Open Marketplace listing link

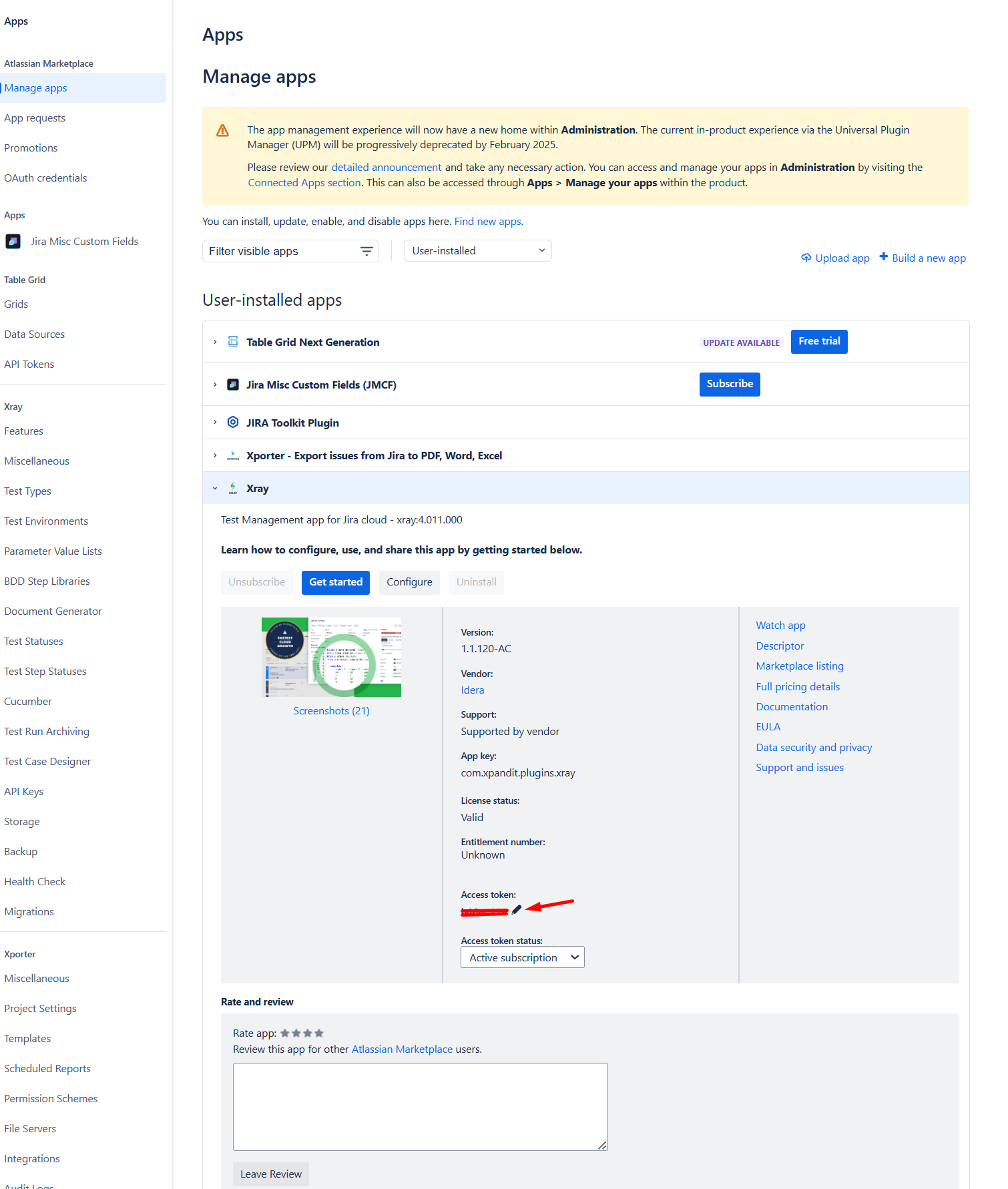coord(800,666)
